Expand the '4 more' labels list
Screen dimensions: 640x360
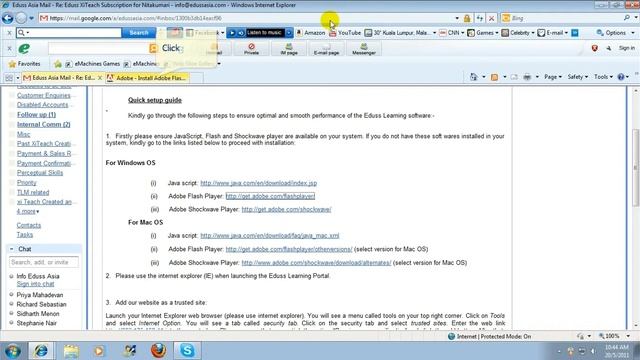click(x=28, y=211)
